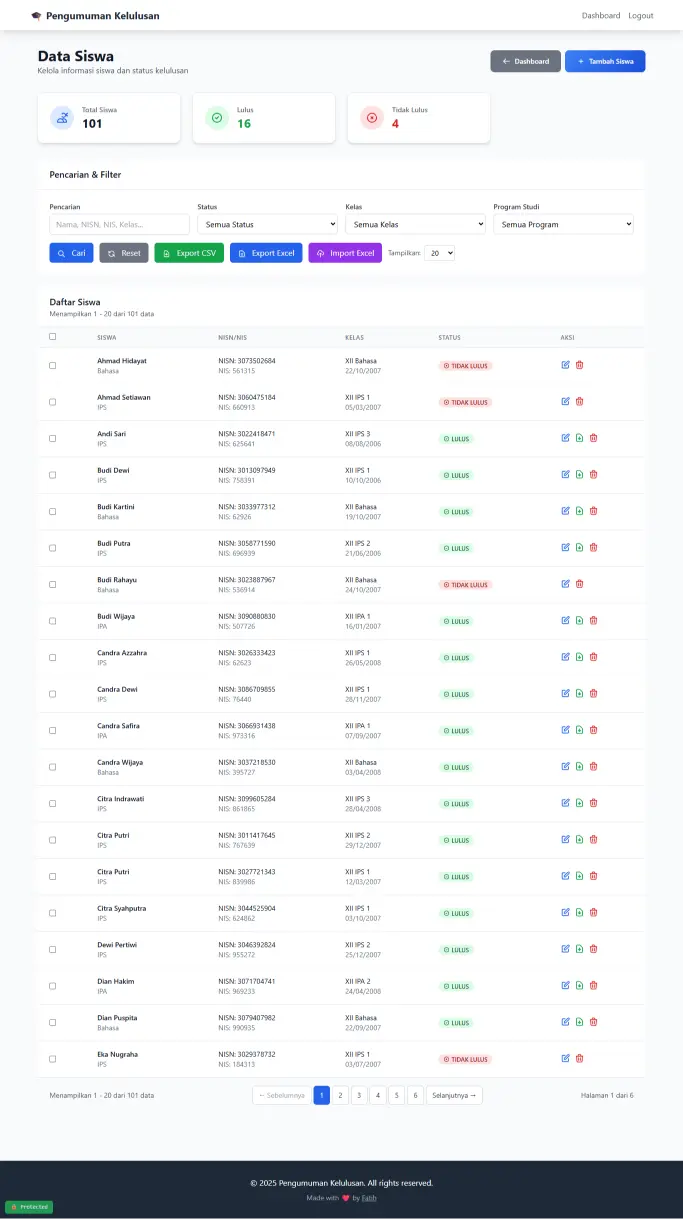
Task: Open Dashboard in the top navigation
Action: pyautogui.click(x=601, y=16)
